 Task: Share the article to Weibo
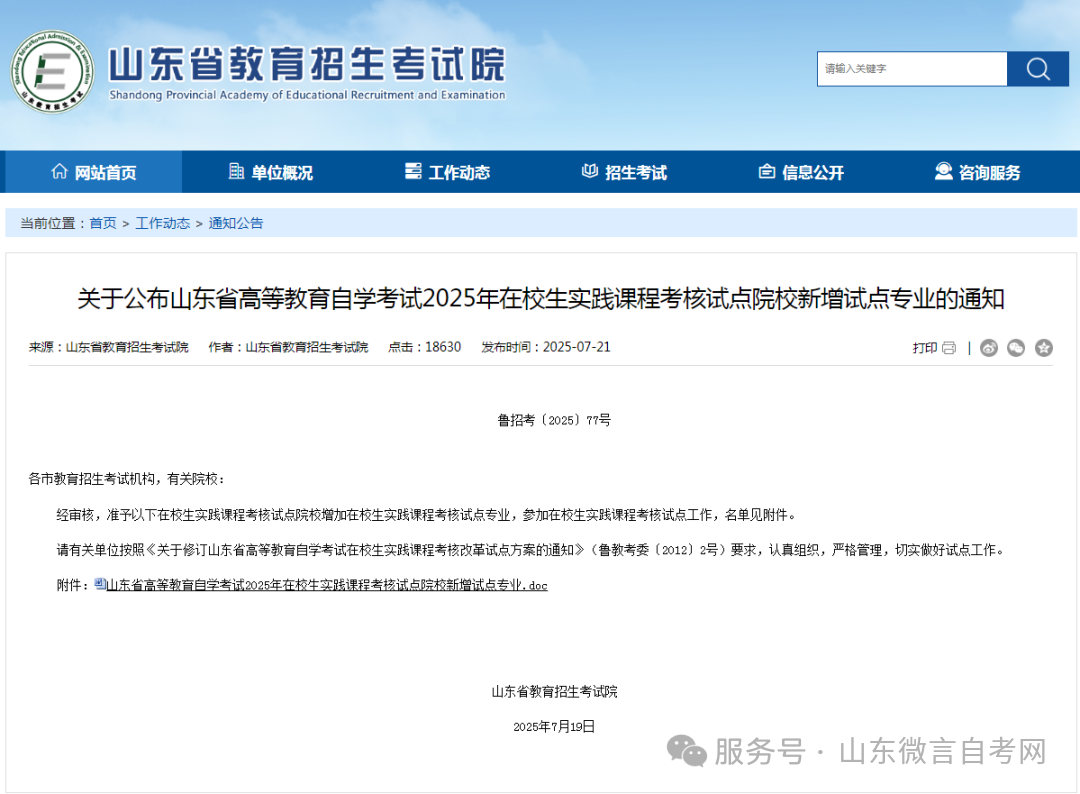pos(989,348)
